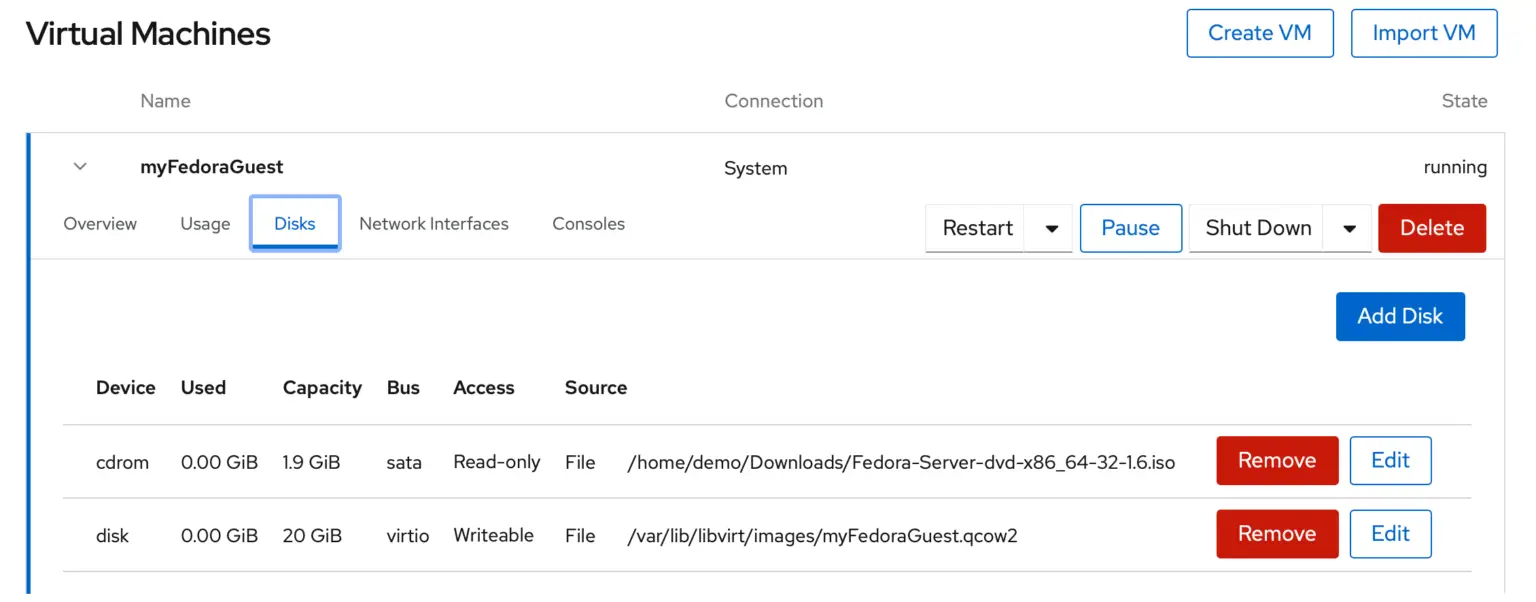Switch to the Usage tab
Image resolution: width=1536 pixels, height=602 pixels.
coord(204,223)
